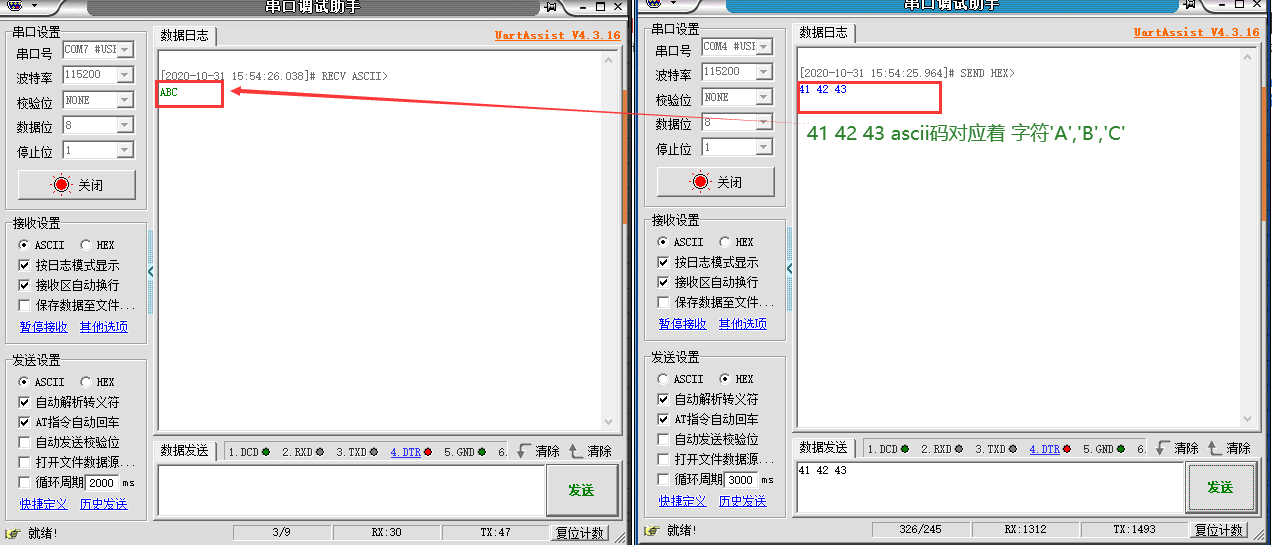Toggle the red DTR indicator in right window
The image size is (1272, 545).
click(x=1066, y=449)
